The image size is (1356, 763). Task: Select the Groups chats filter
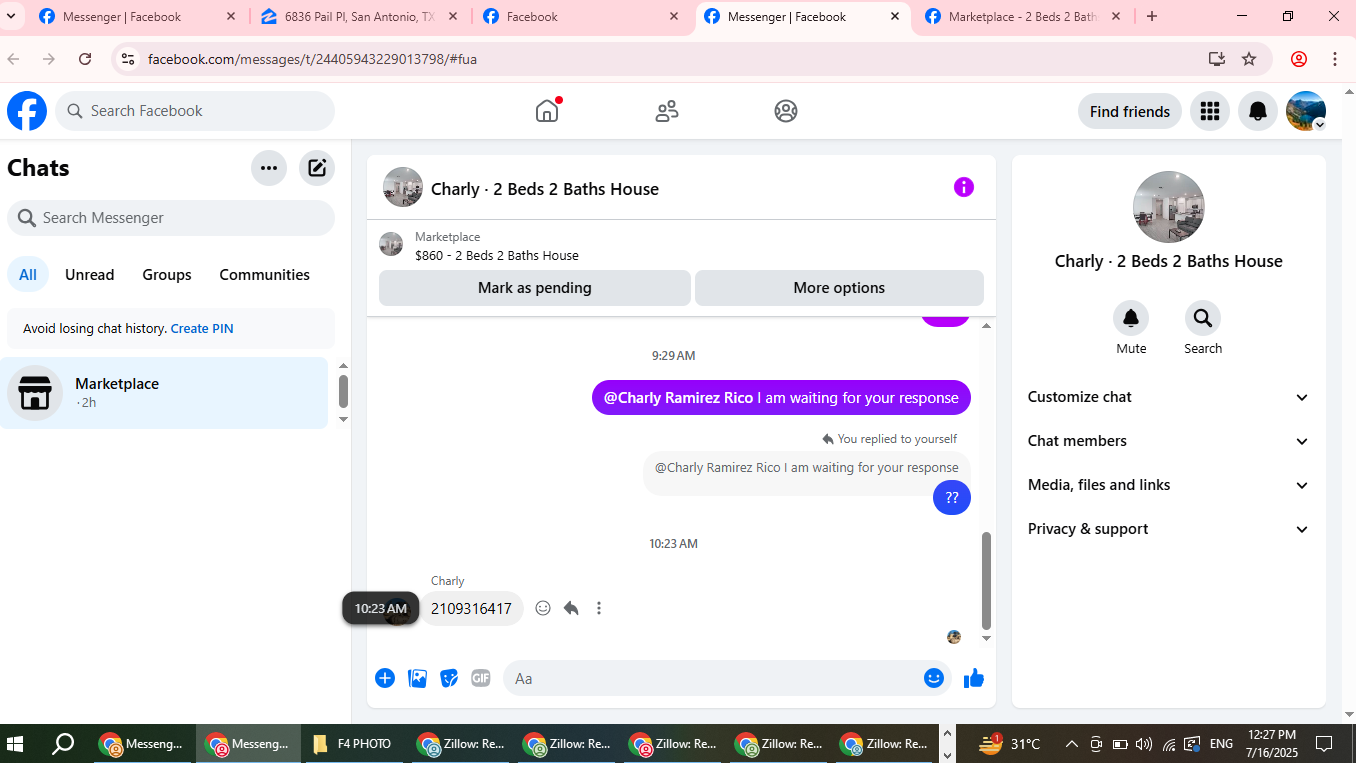click(167, 275)
